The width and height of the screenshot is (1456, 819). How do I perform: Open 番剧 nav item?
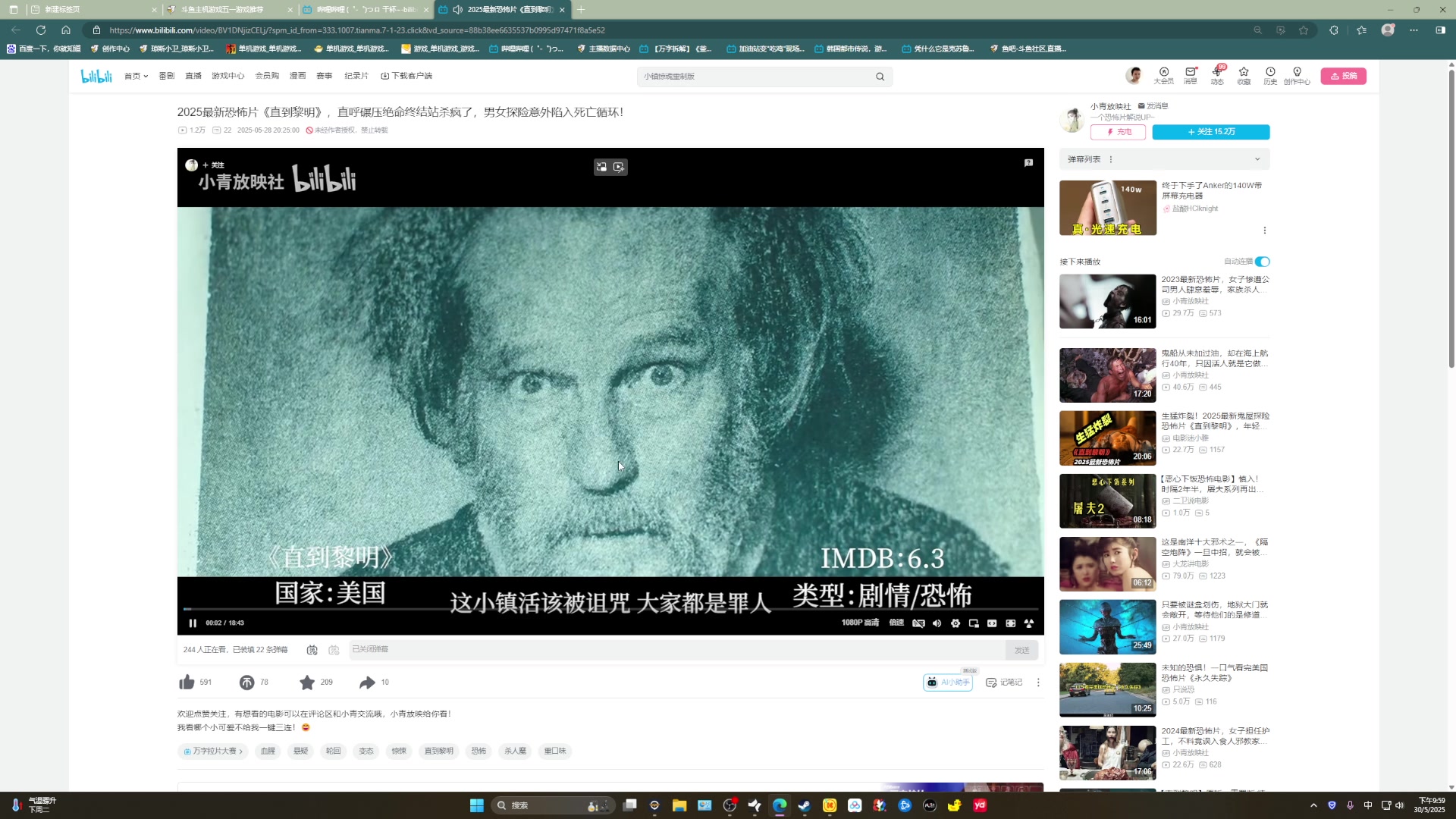(167, 76)
